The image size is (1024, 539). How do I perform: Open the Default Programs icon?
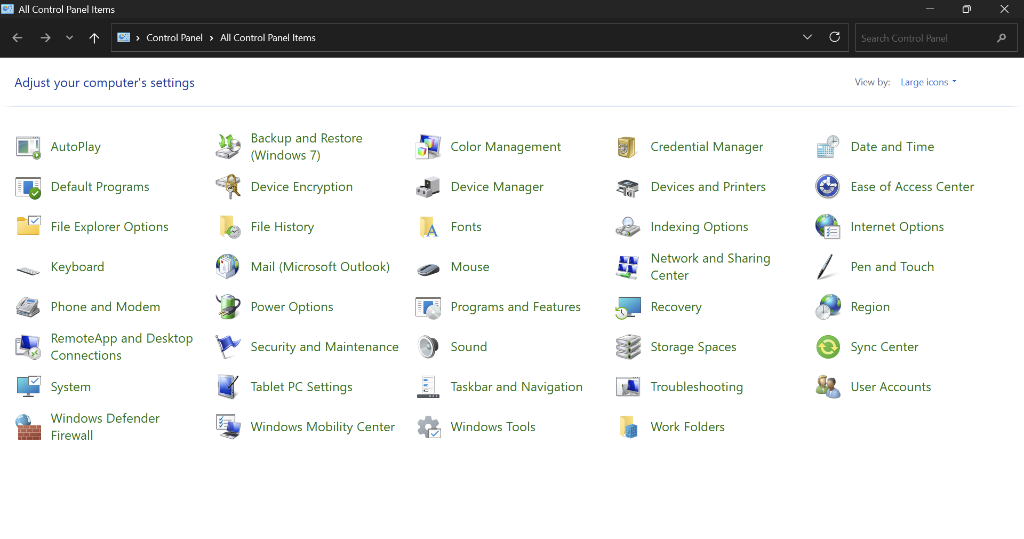[x=28, y=187]
